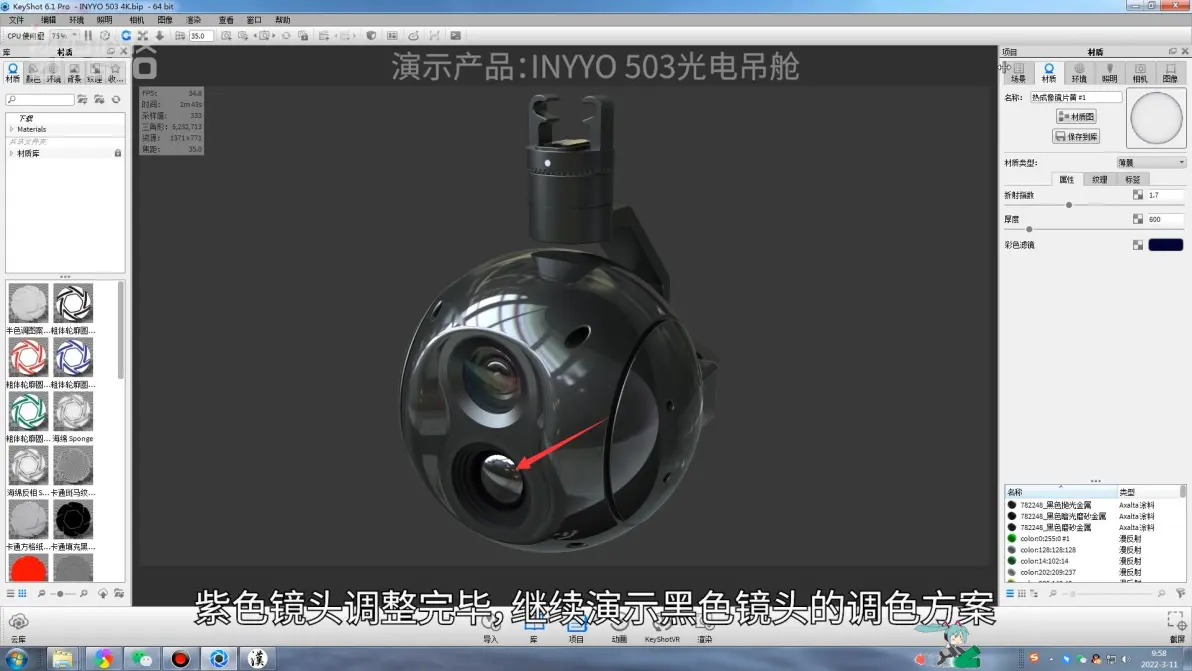Switch project panel to 环境 tab
This screenshot has height=671, width=1192.
1079,73
